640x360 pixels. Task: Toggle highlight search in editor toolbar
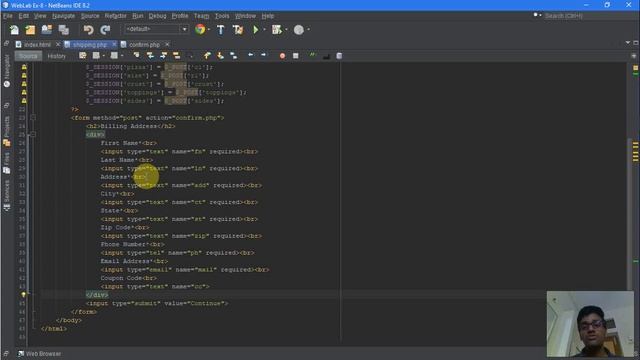pos(176,56)
